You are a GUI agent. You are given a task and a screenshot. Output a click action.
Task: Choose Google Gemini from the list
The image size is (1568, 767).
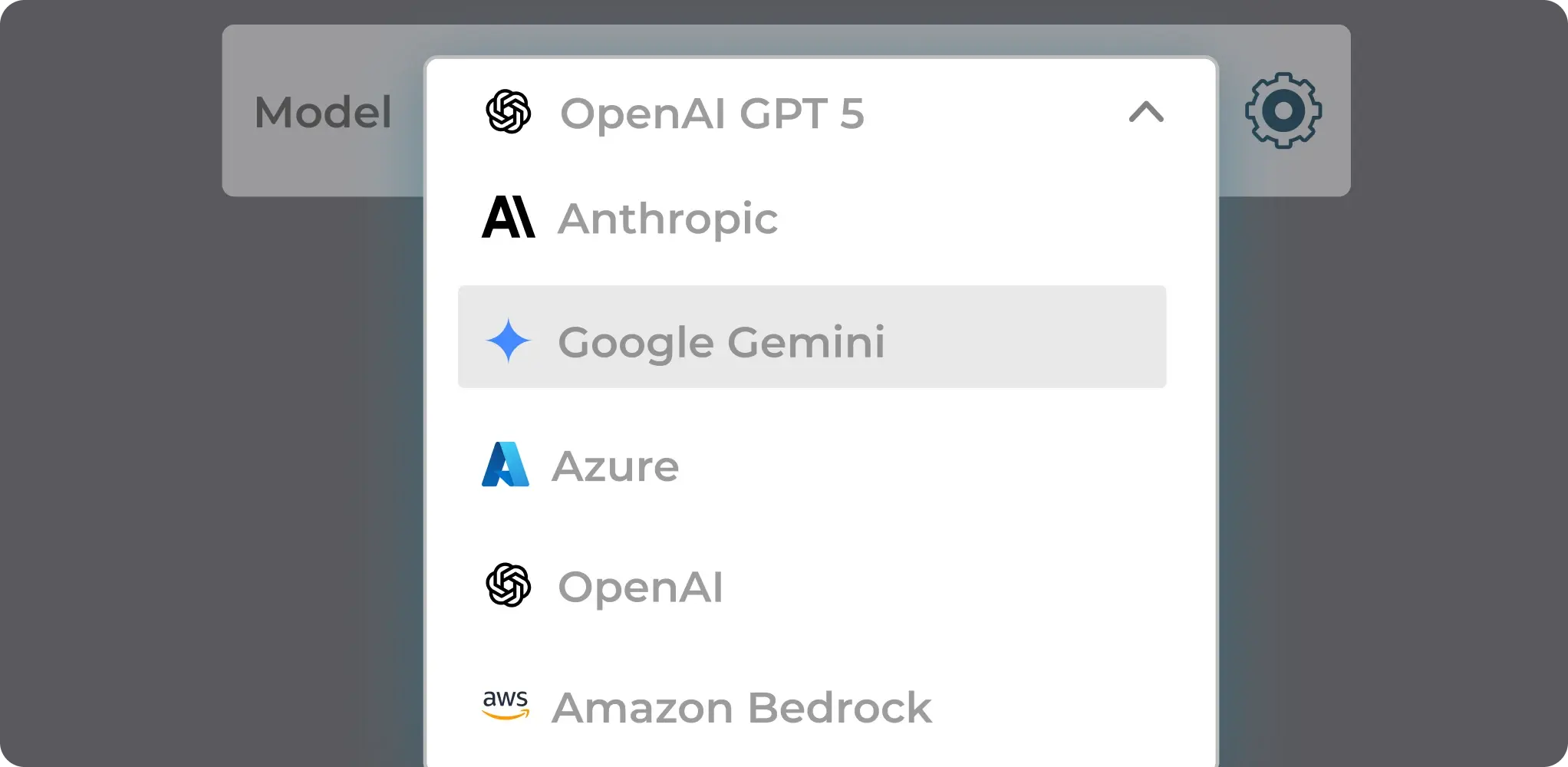[812, 337]
